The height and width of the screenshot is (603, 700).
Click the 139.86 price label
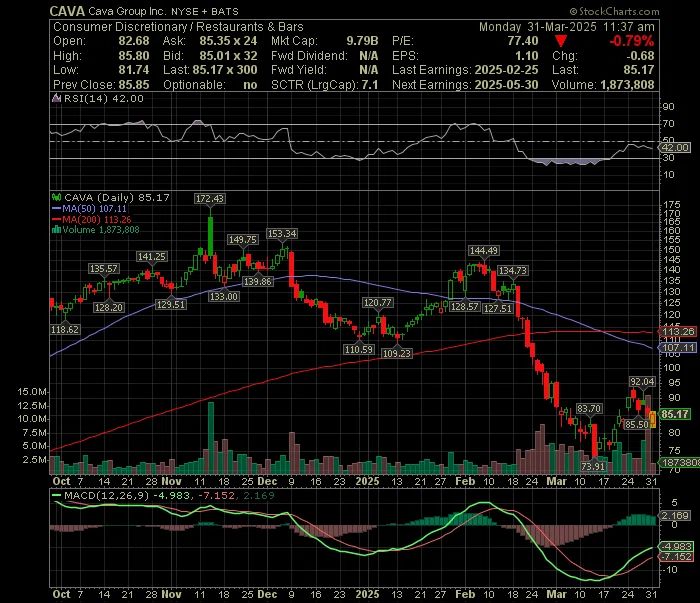(x=258, y=282)
